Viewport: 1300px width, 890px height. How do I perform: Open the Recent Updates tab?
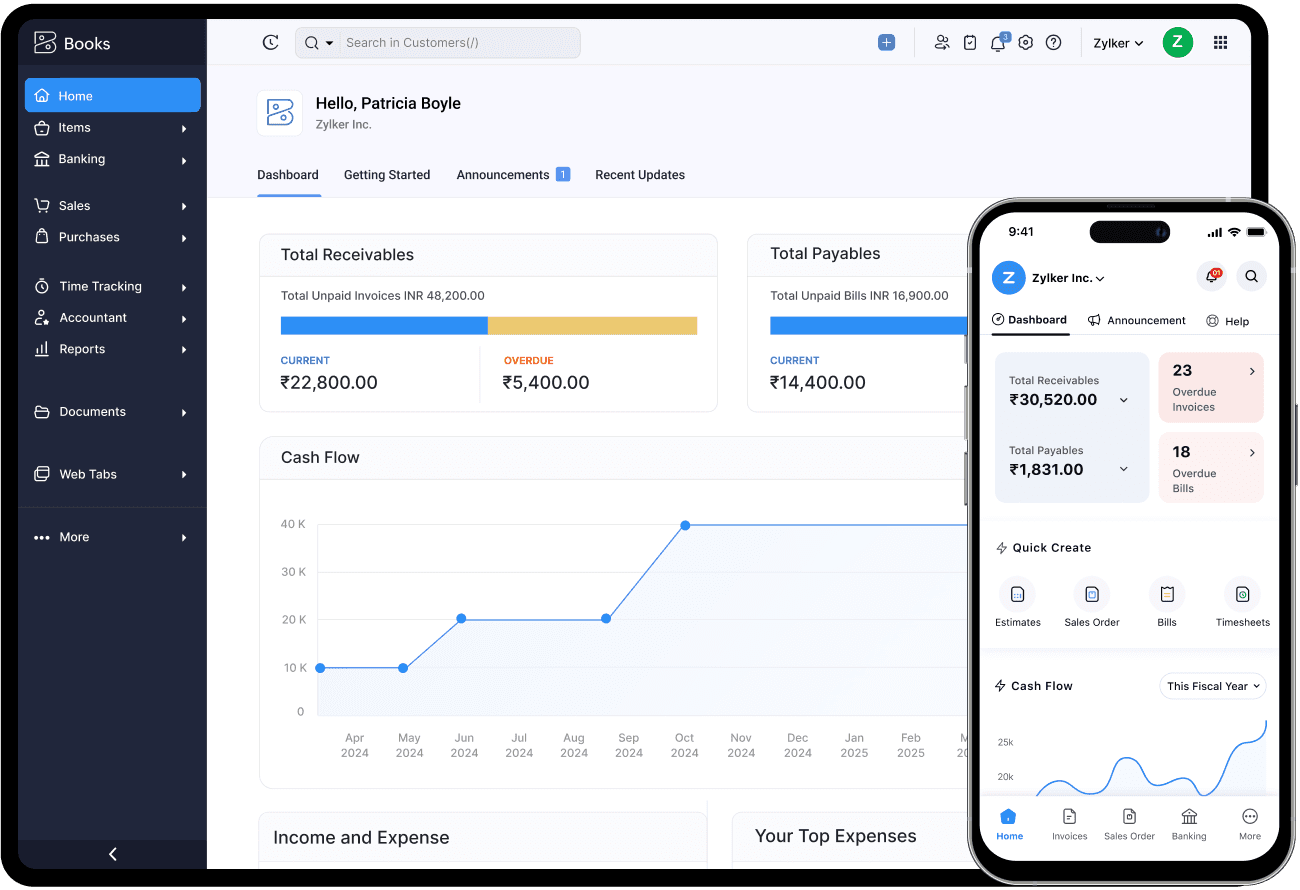[640, 175]
